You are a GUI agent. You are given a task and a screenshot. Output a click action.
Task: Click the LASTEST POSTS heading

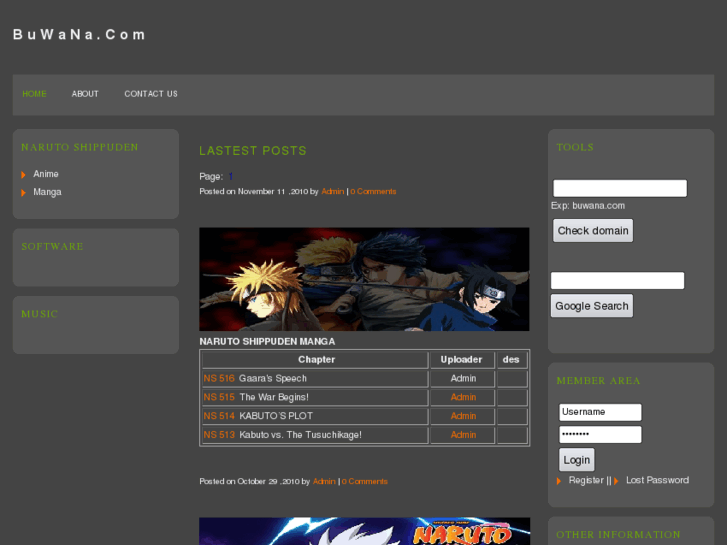click(x=253, y=151)
